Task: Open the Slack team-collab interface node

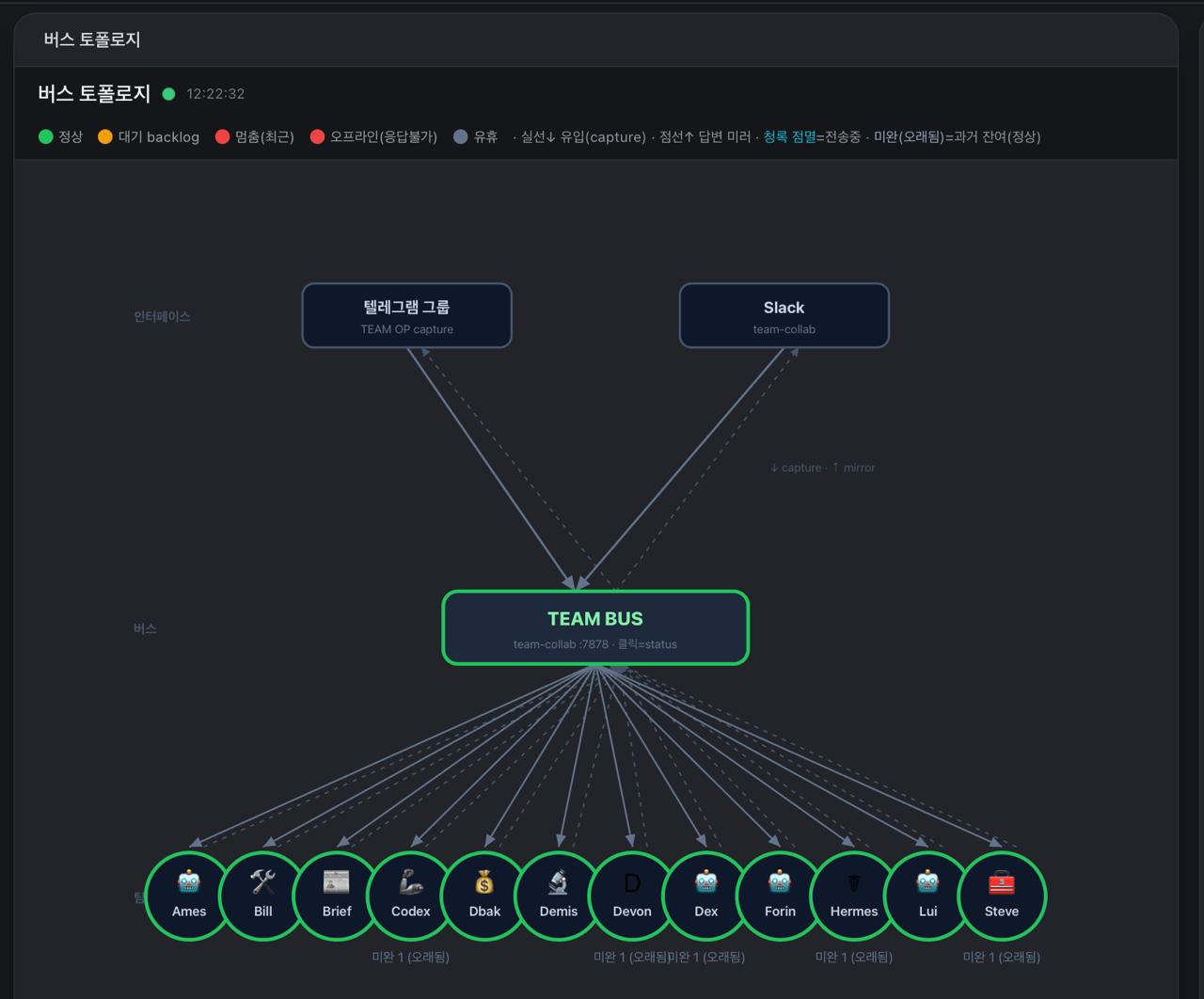Action: [784, 316]
